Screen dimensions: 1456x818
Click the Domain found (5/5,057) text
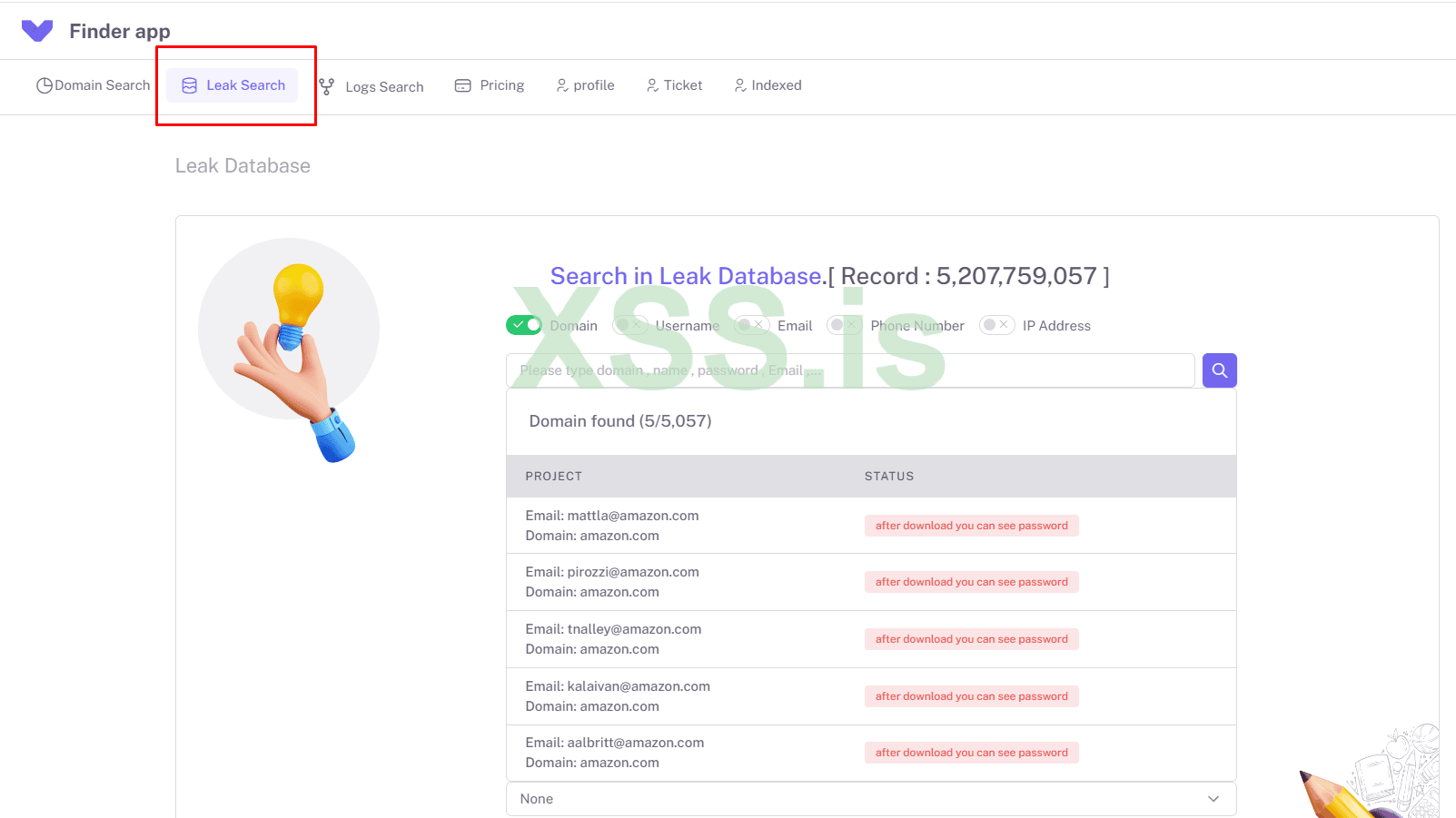(x=620, y=421)
